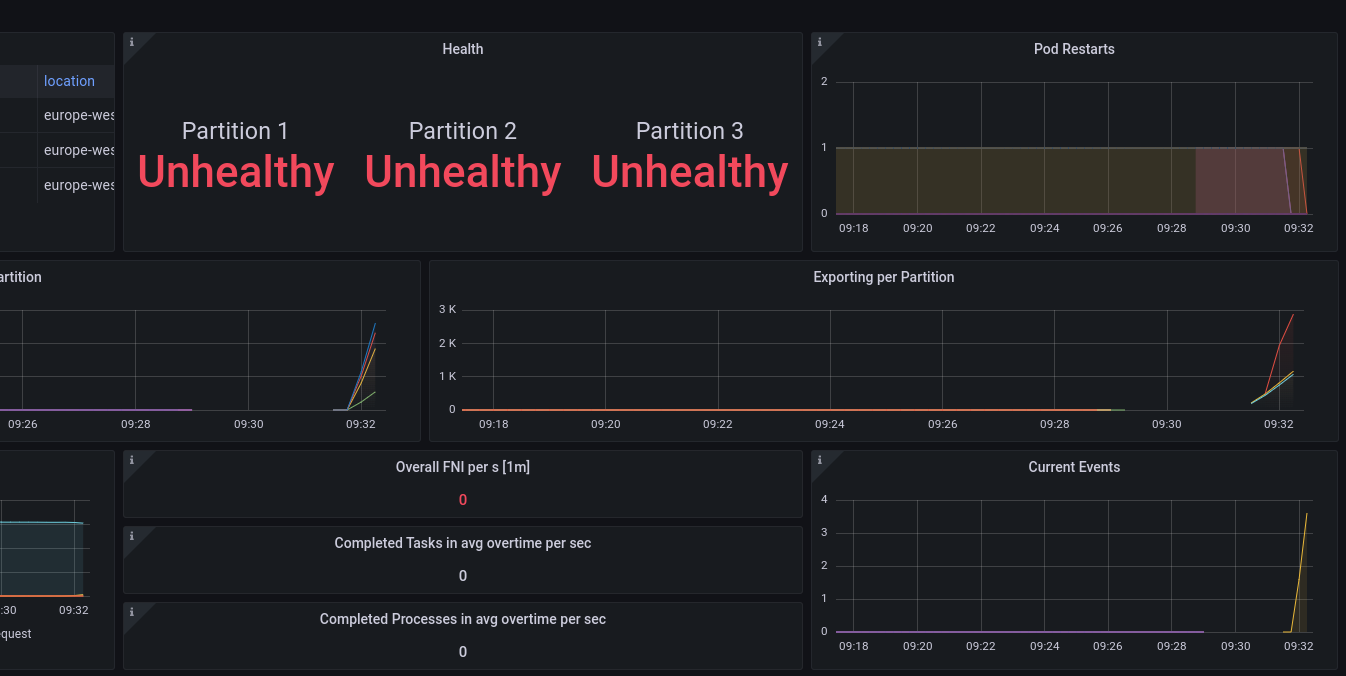Screen dimensions: 1346x676
Task: Open the Current Events panel info tooltip
Action: (x=818, y=460)
